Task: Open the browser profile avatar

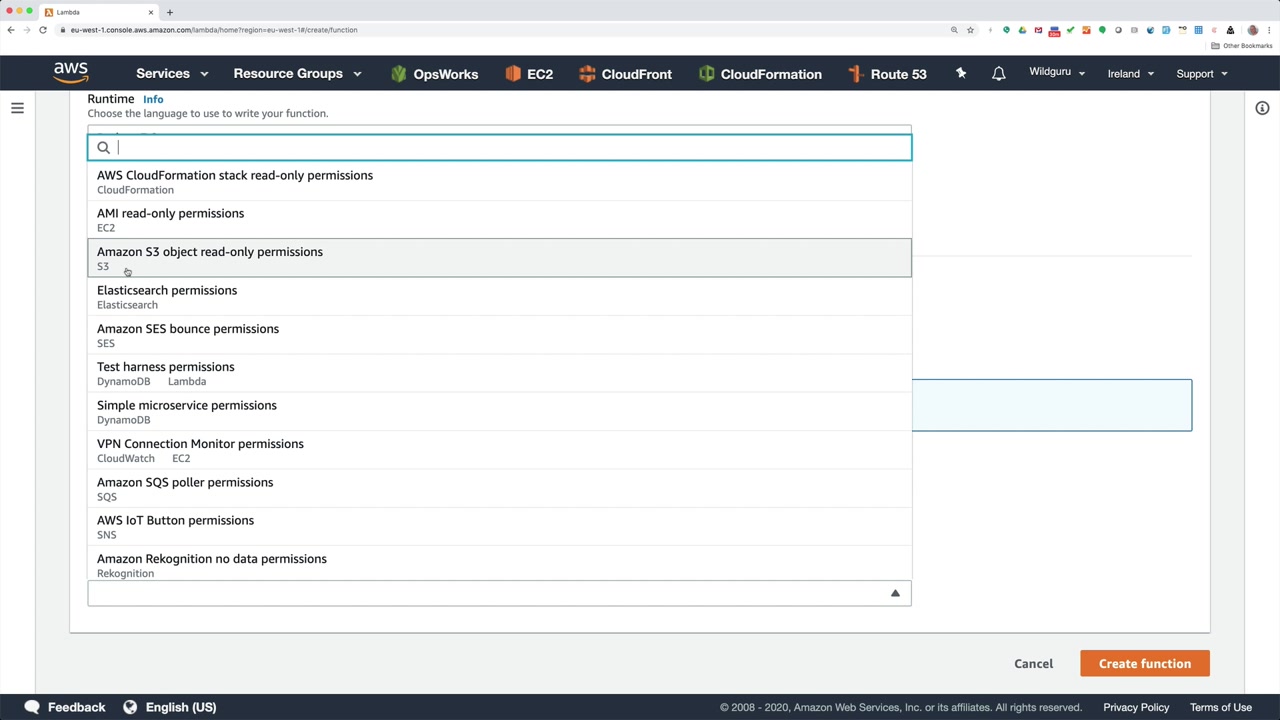Action: coord(1252,30)
